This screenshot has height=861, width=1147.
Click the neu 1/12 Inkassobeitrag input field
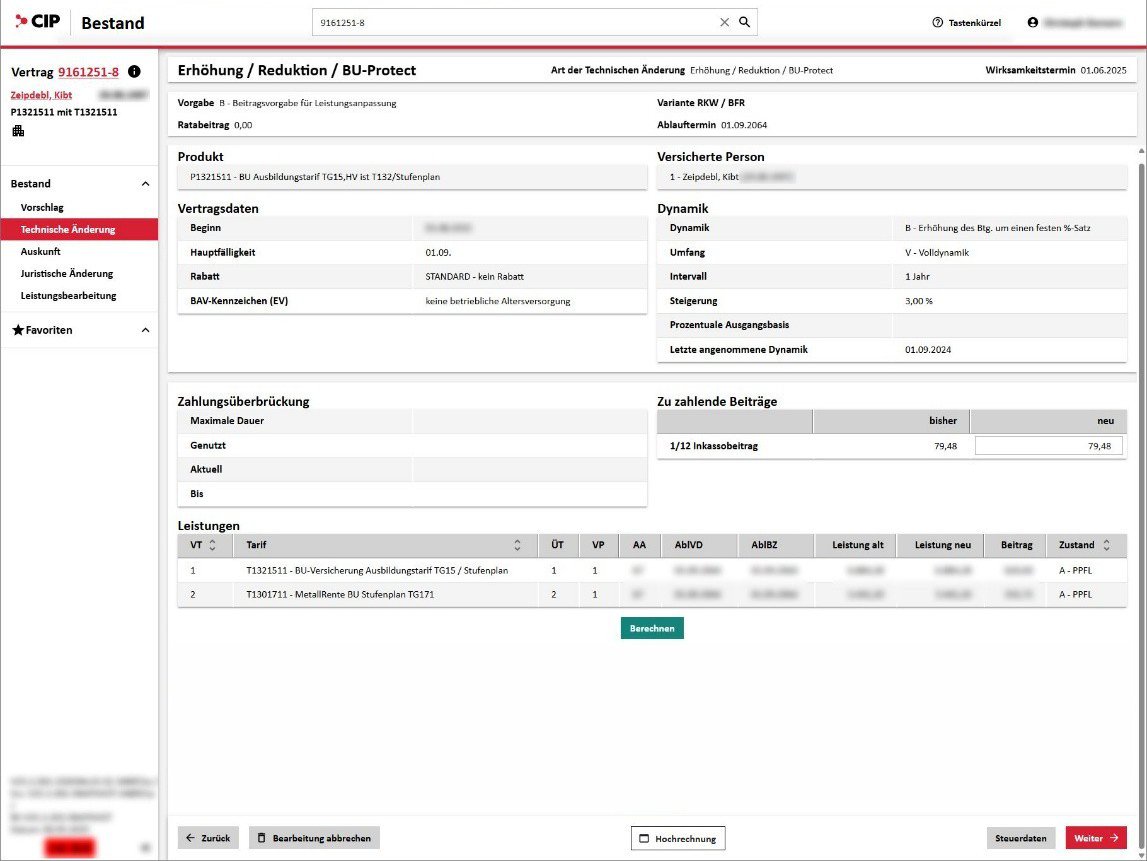(x=1048, y=446)
